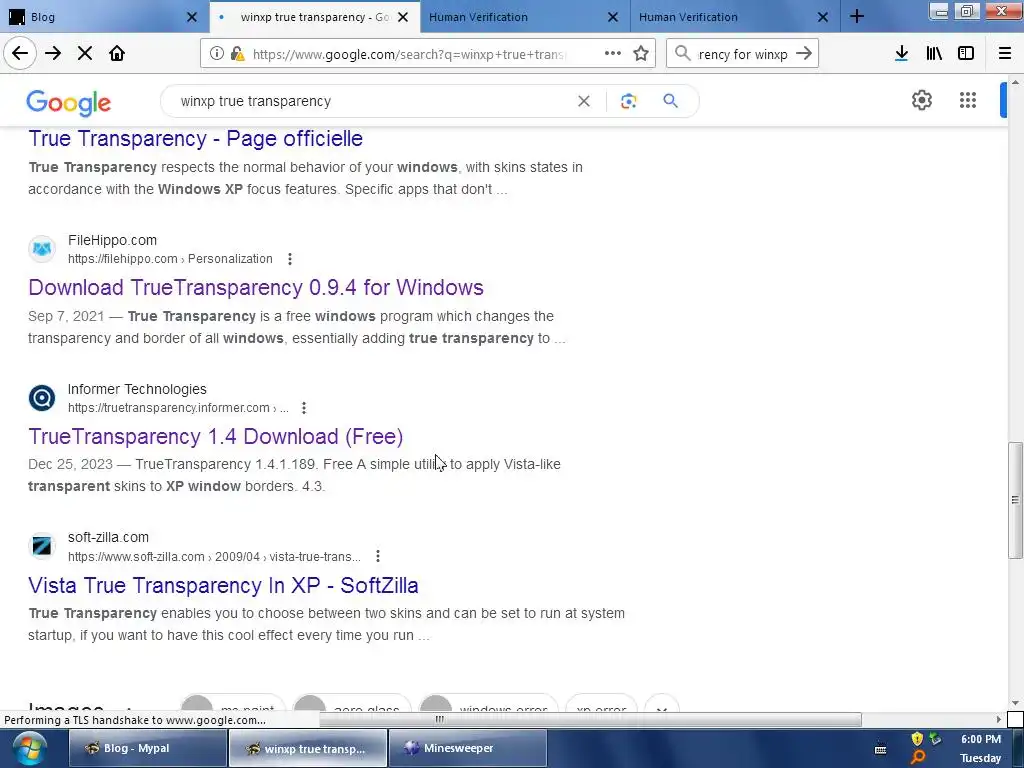Open a new browser tab
The height and width of the screenshot is (768, 1024).
(857, 17)
